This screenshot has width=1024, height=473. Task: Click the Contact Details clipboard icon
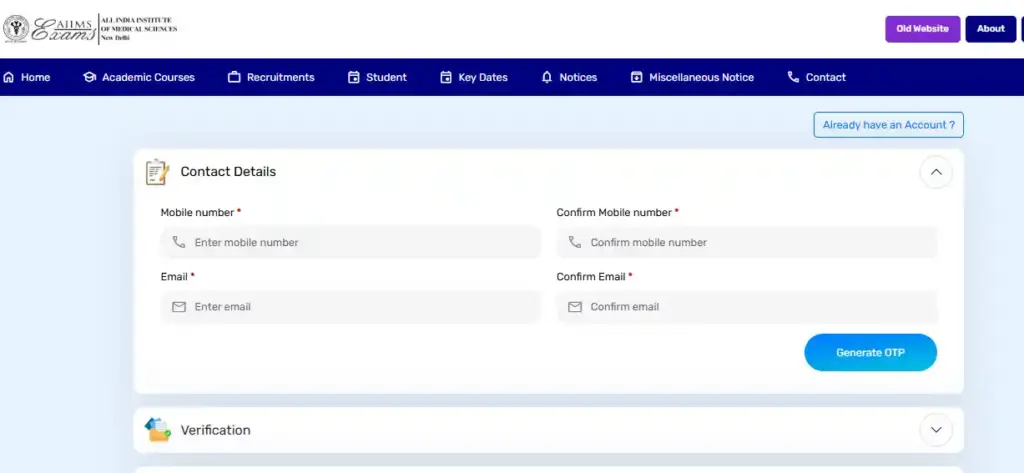coord(157,172)
